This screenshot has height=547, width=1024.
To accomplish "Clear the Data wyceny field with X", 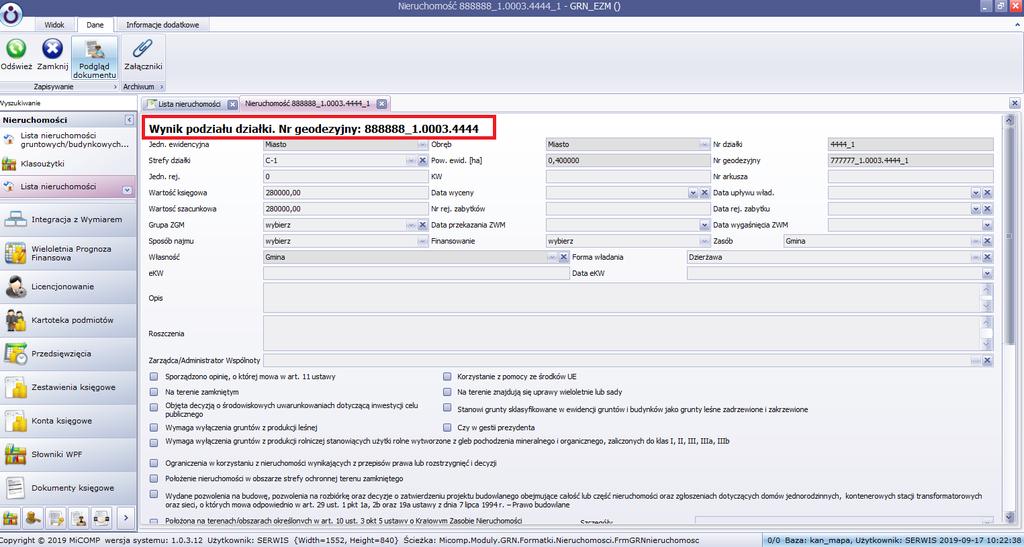I will point(705,193).
